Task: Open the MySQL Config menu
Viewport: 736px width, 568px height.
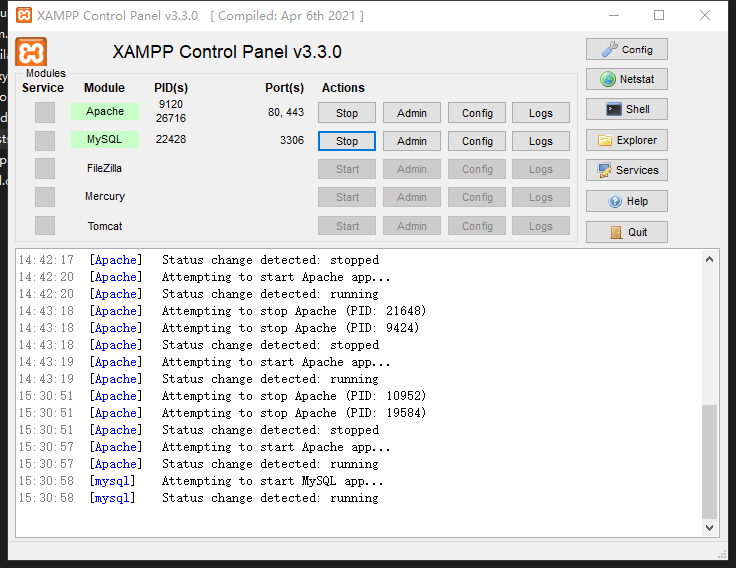Action: pos(477,141)
